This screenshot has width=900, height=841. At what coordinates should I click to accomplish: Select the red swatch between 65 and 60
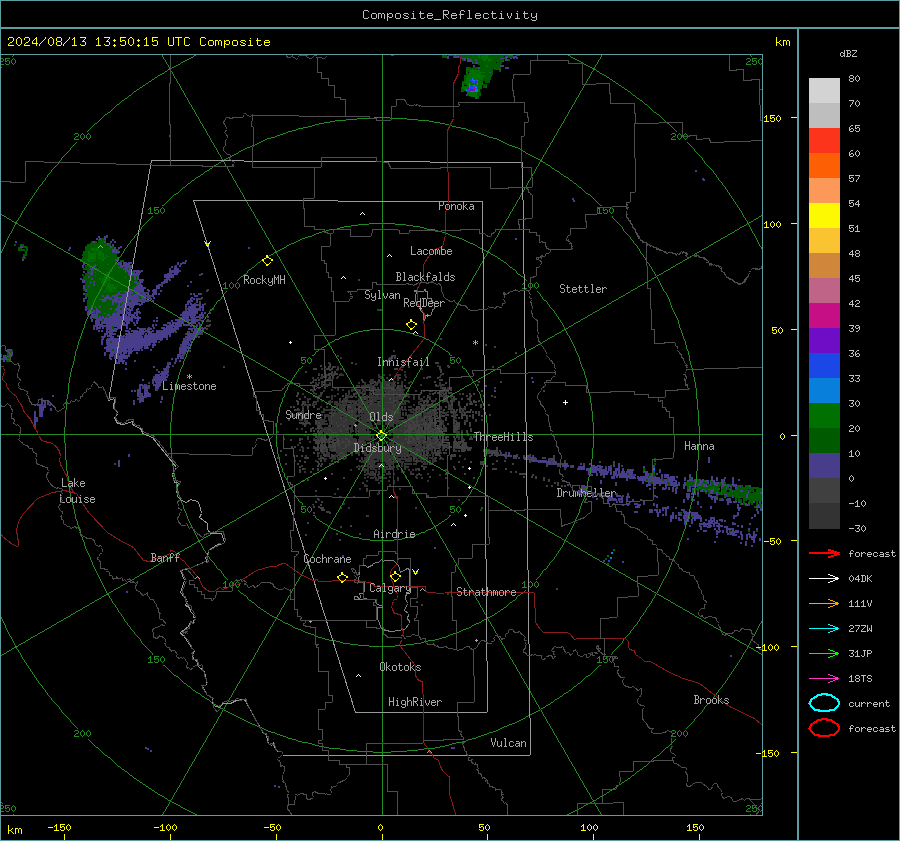click(824, 141)
